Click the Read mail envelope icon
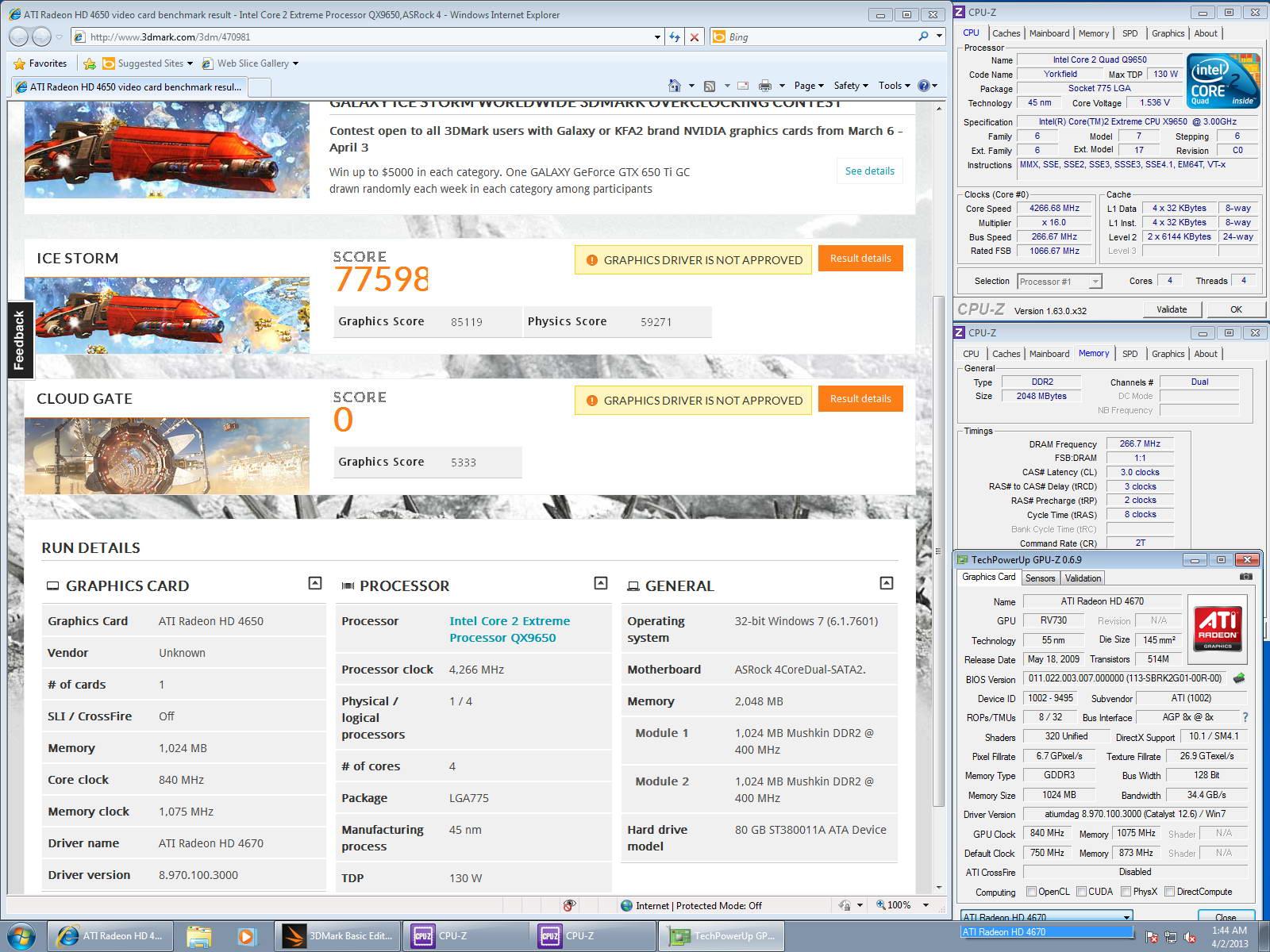1270x952 pixels. tap(743, 86)
